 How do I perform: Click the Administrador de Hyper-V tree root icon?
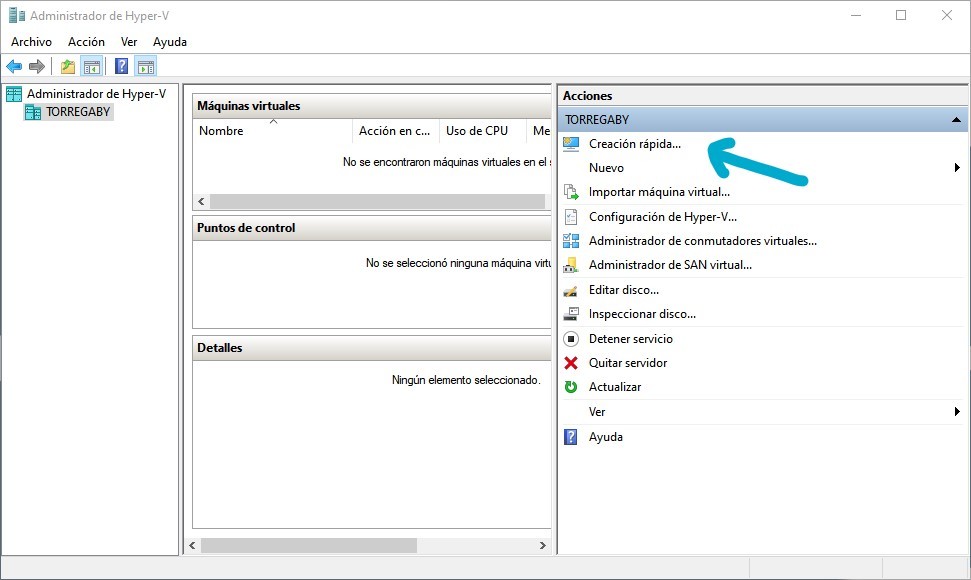(14, 94)
